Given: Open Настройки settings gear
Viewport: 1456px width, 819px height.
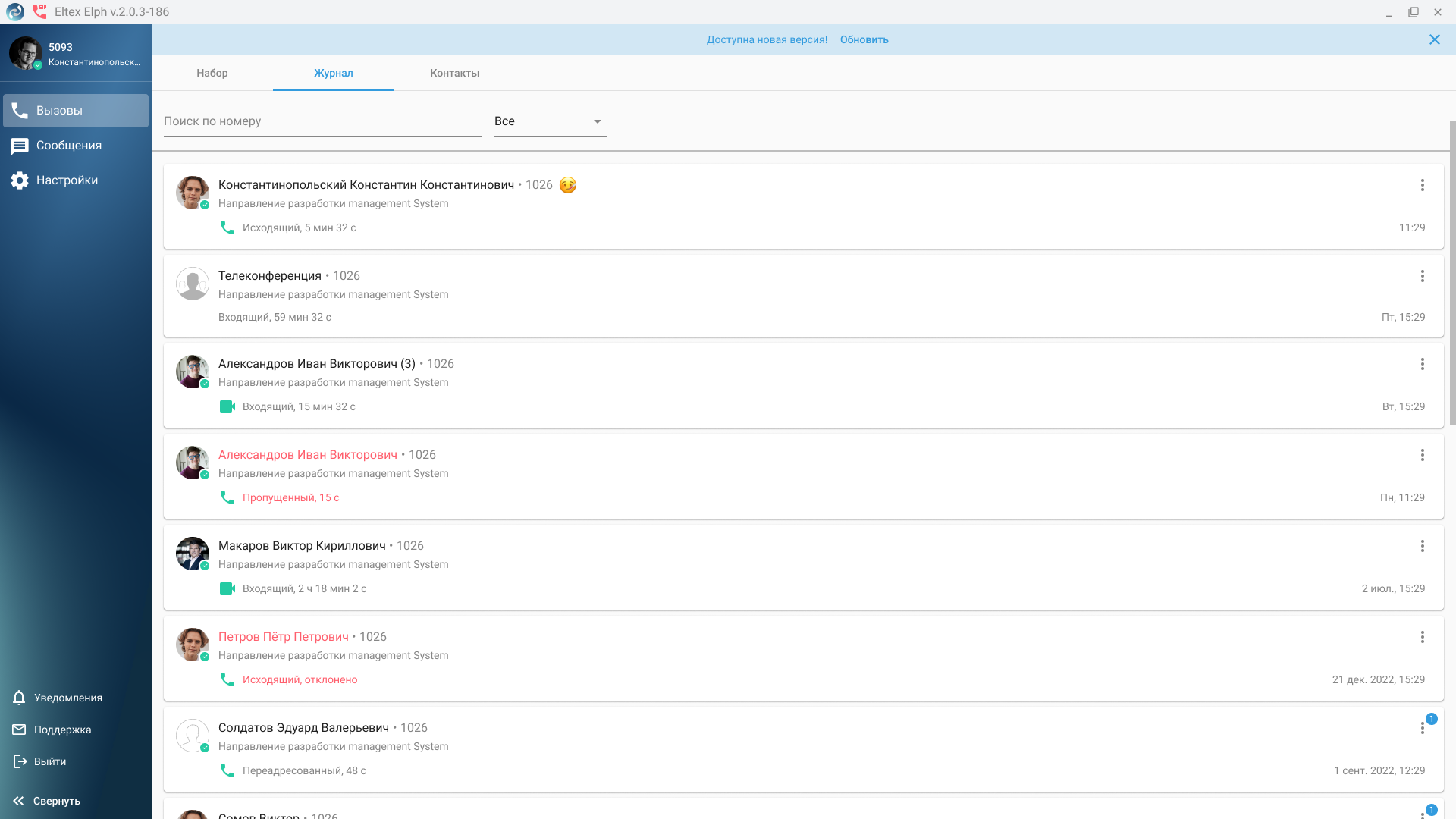Looking at the screenshot, I should click(x=20, y=180).
